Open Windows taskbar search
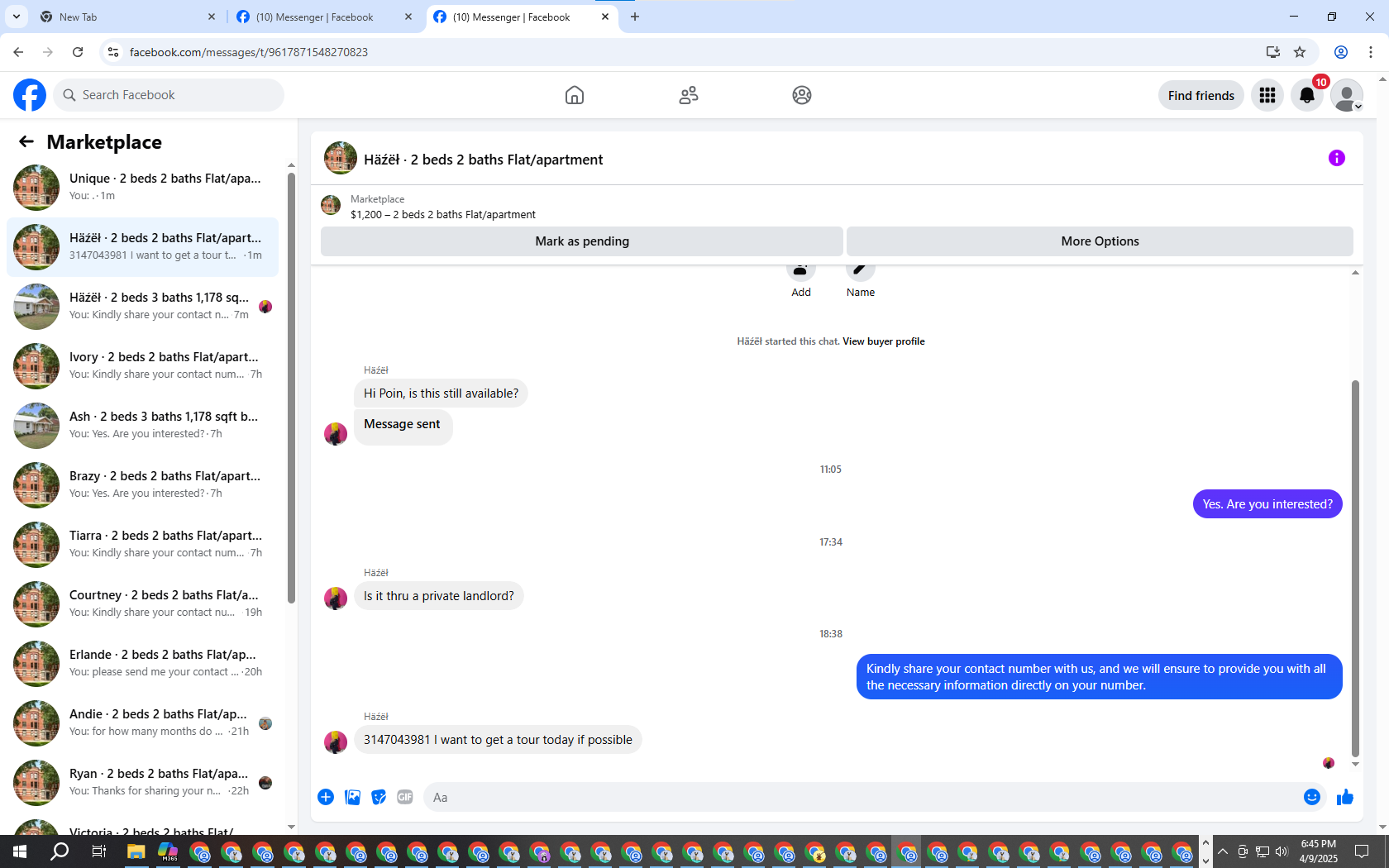1389x868 pixels. [60, 851]
